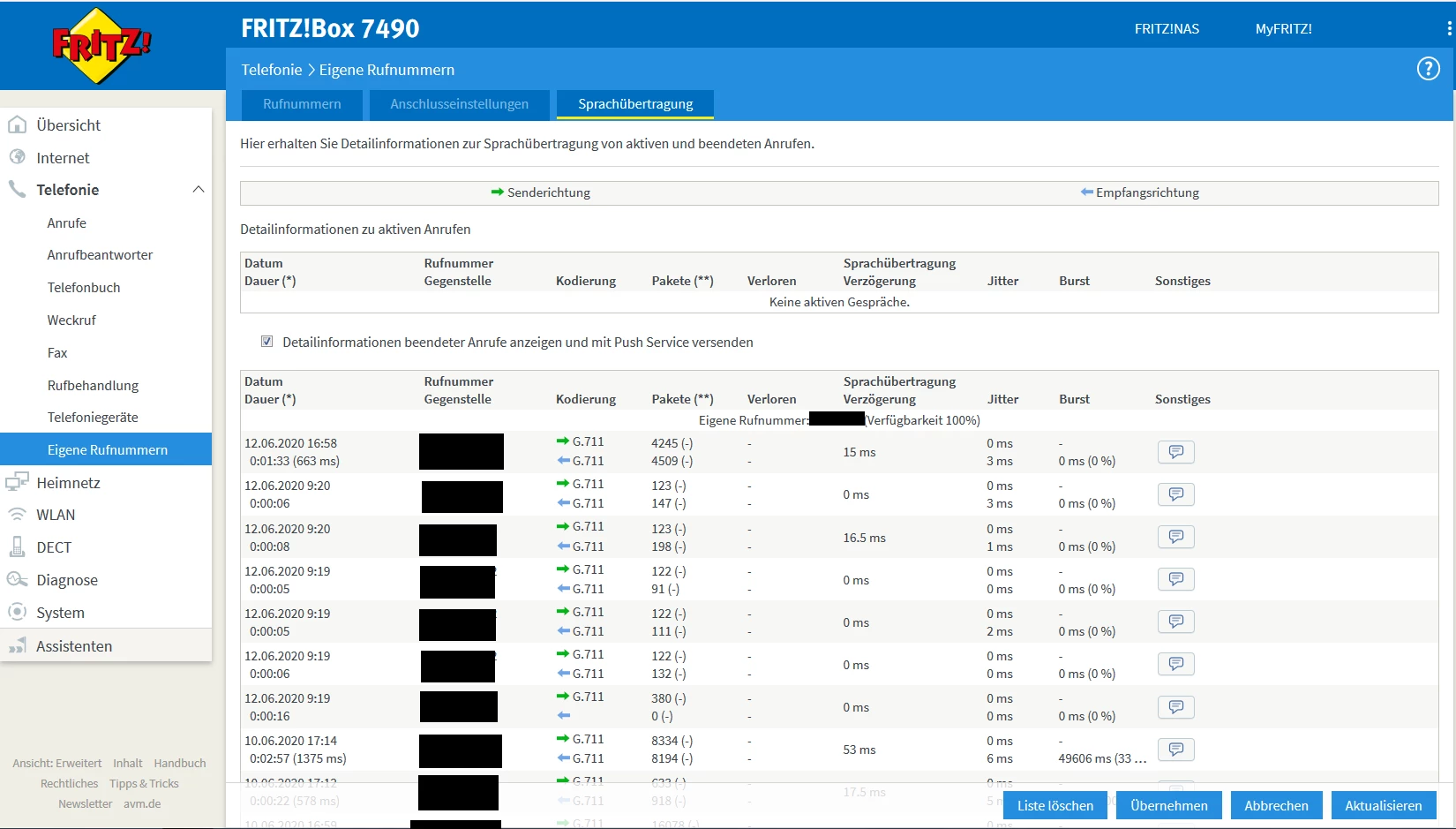The image size is (1456, 829).
Task: Click the WLAN wifi icon in sidebar
Action: (17, 515)
